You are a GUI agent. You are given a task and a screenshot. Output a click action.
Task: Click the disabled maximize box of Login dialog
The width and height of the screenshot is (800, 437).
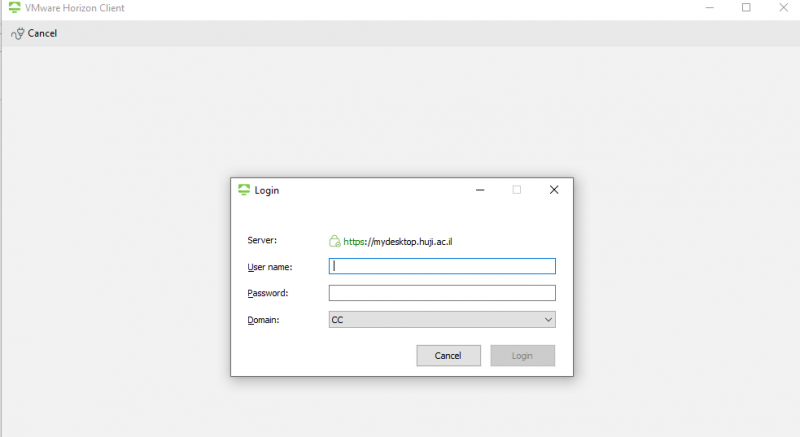[x=517, y=190]
